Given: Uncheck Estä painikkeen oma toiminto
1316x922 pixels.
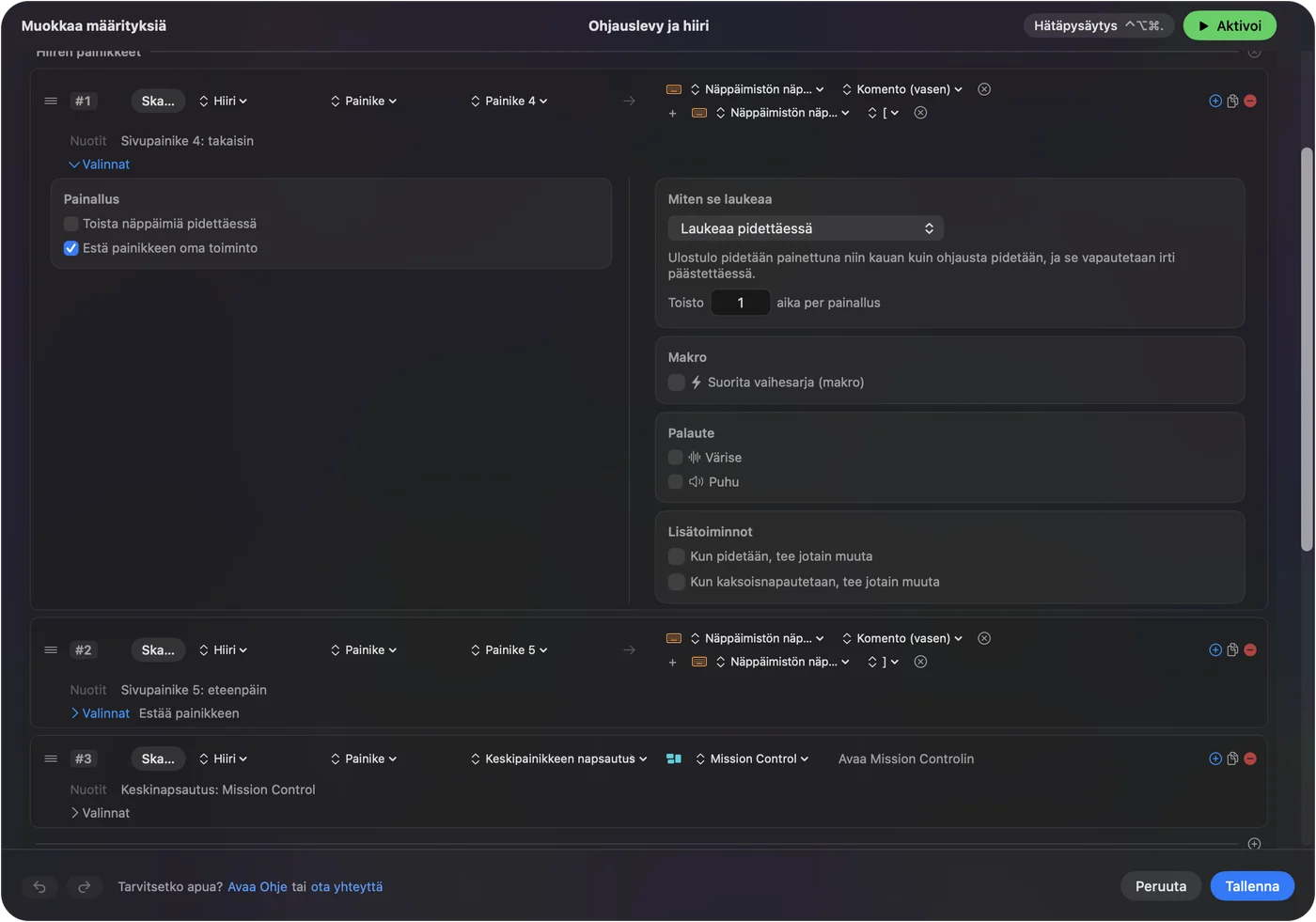Looking at the screenshot, I should 70,248.
